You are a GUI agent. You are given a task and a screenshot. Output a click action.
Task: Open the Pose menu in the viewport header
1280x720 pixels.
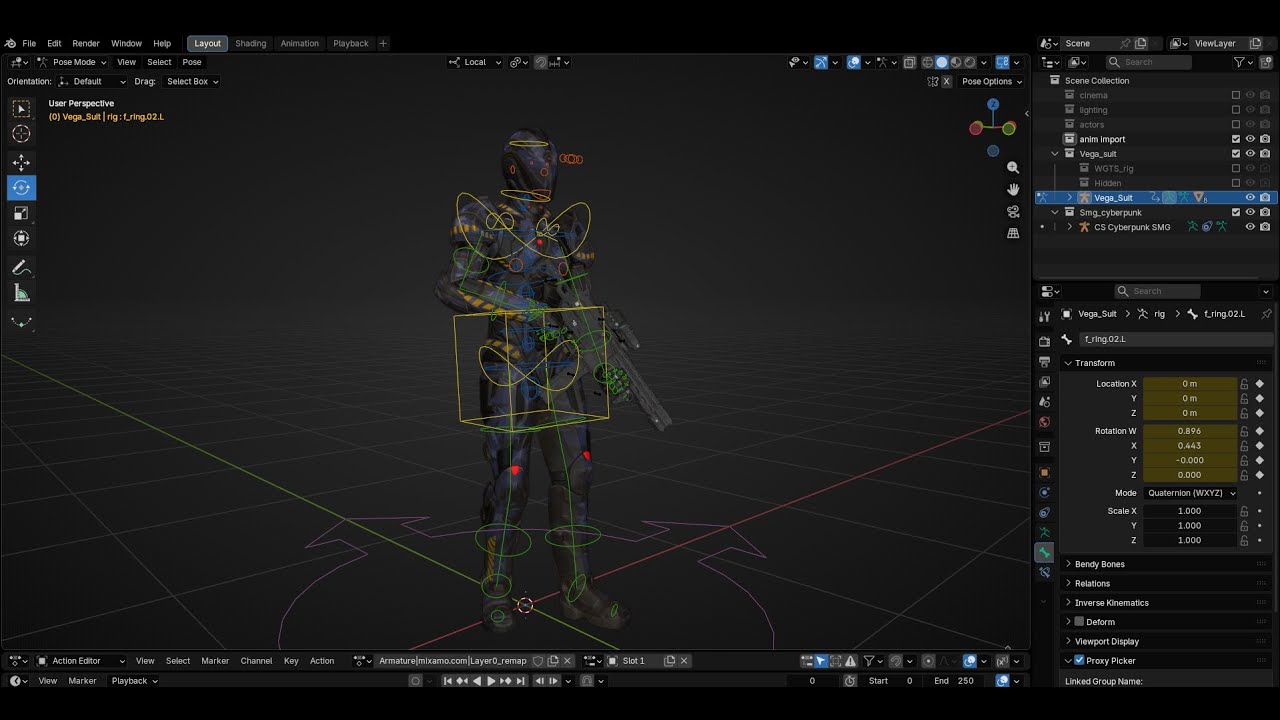click(x=192, y=62)
